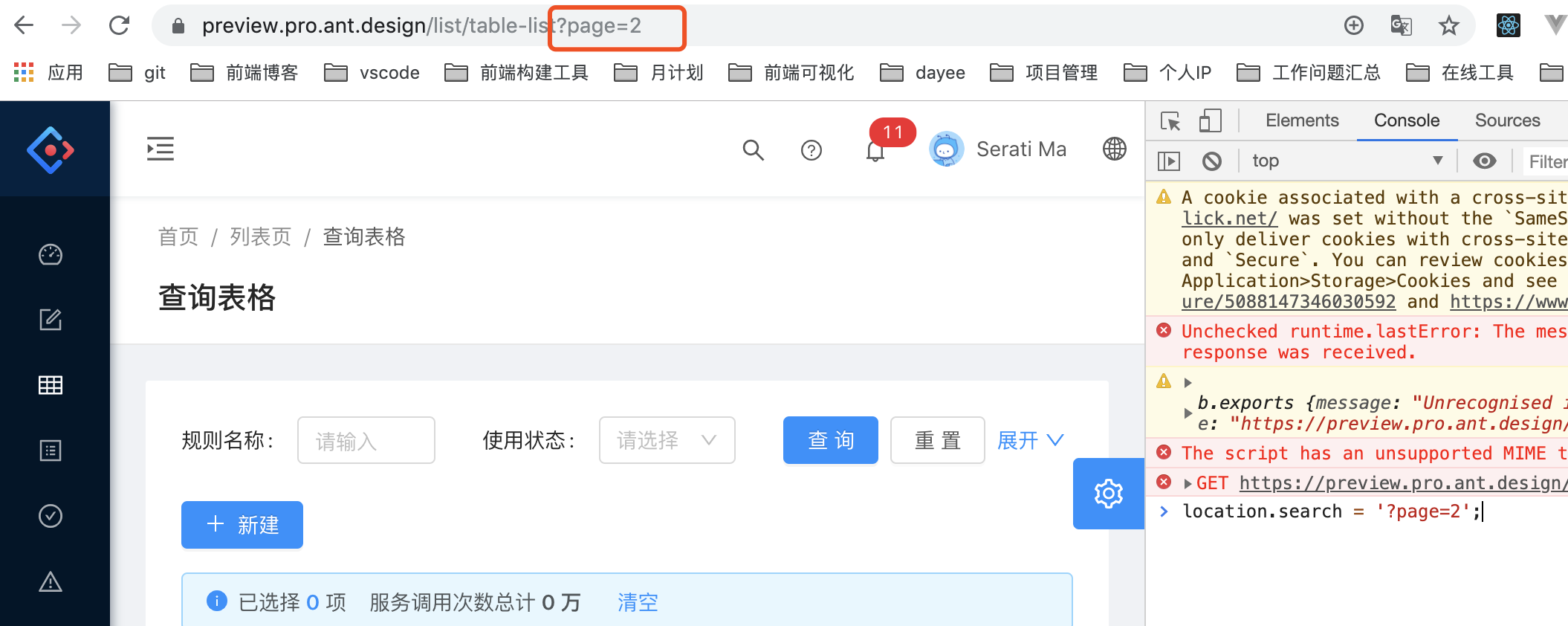Click the live expression eye icon
1568x626 pixels.
click(1485, 161)
